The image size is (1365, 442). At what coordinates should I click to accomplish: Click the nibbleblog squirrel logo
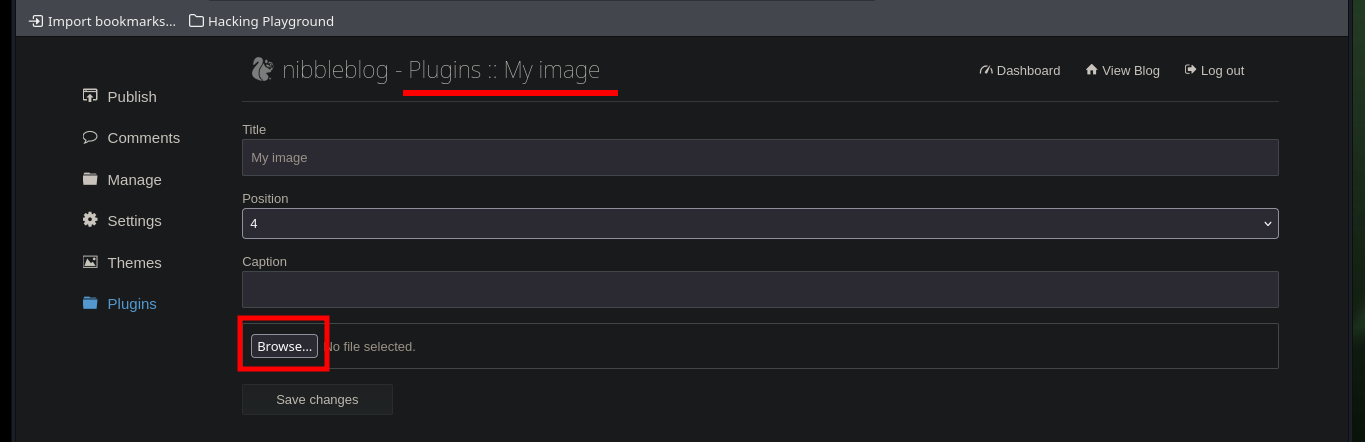pos(262,70)
